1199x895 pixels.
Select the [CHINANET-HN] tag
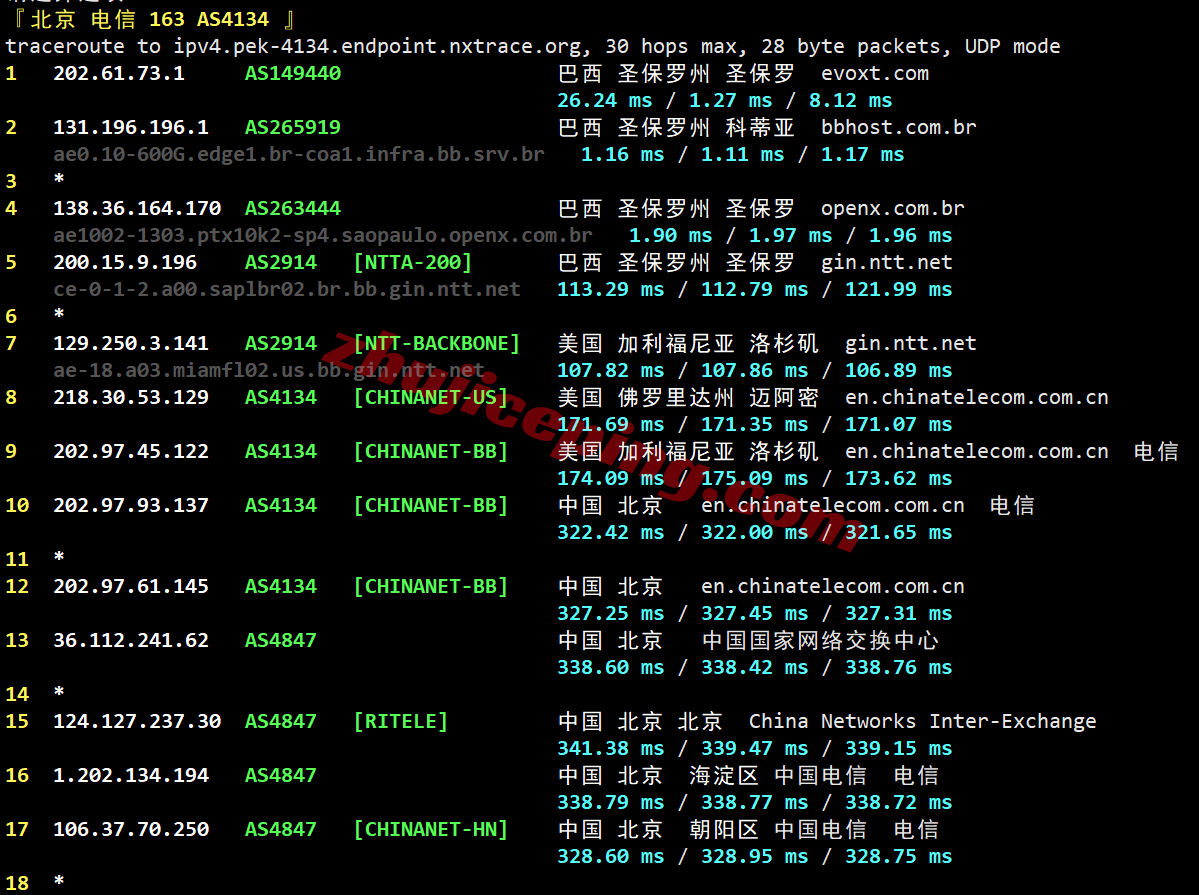coord(431,829)
